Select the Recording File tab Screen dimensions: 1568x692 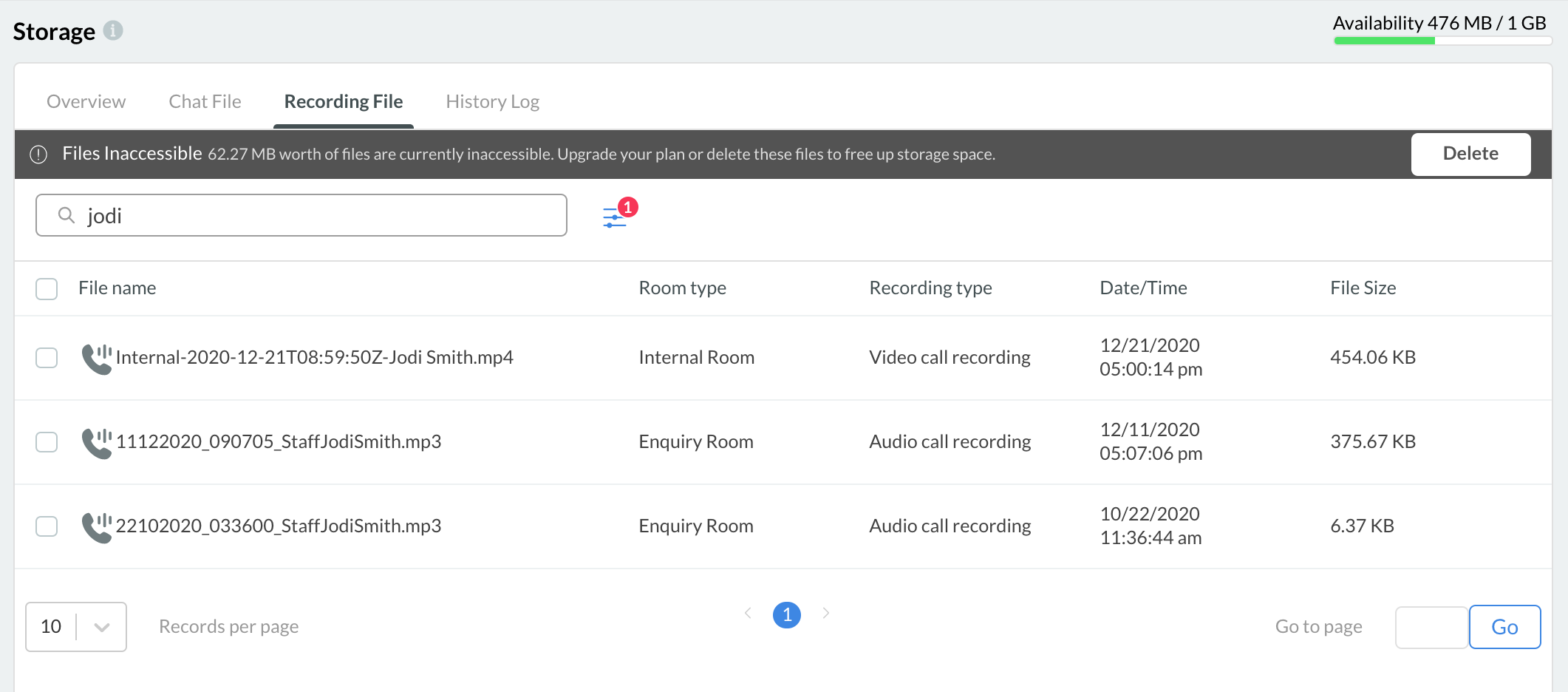(344, 101)
